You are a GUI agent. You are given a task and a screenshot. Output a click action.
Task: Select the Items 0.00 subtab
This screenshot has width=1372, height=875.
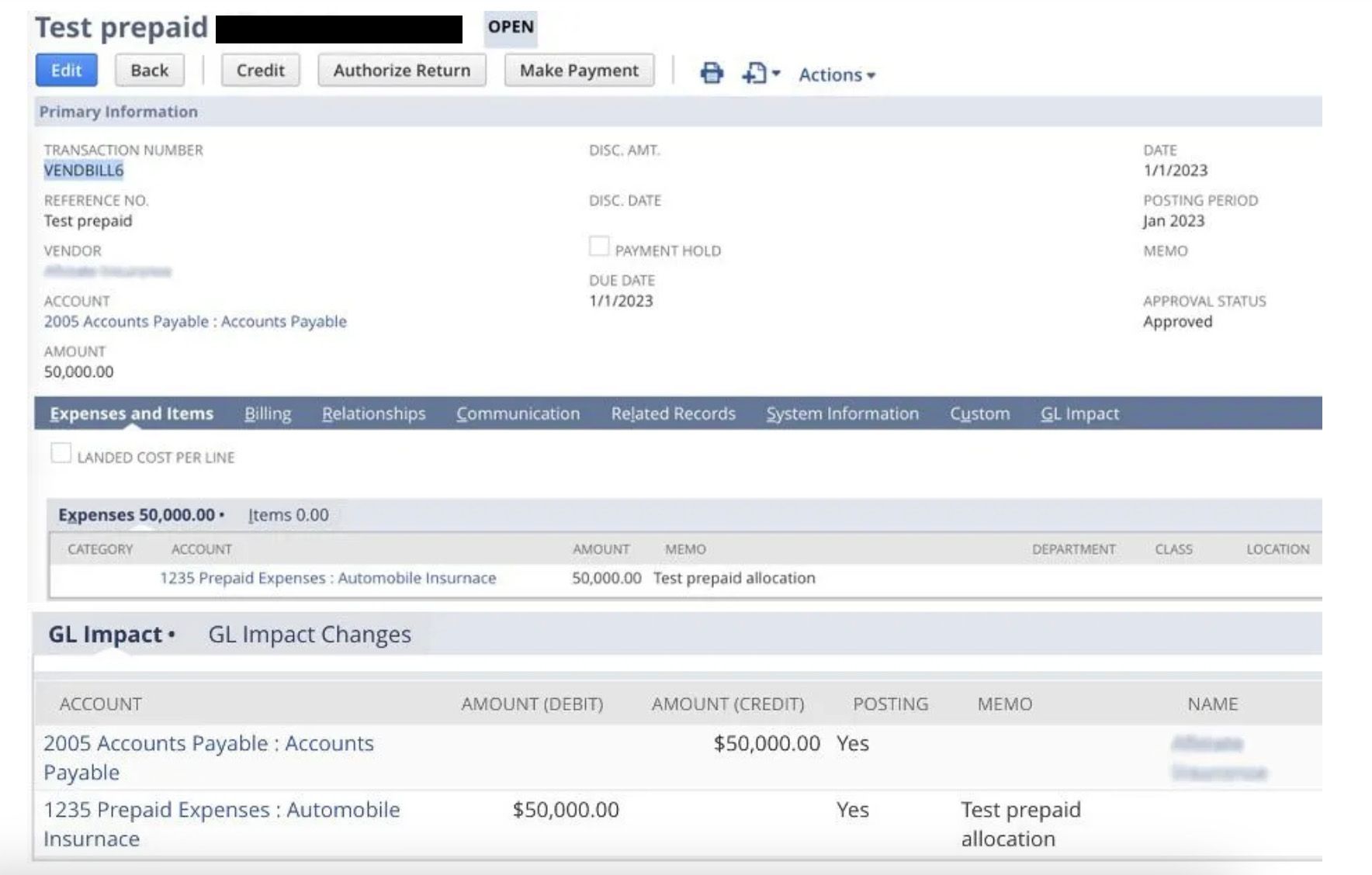(286, 514)
